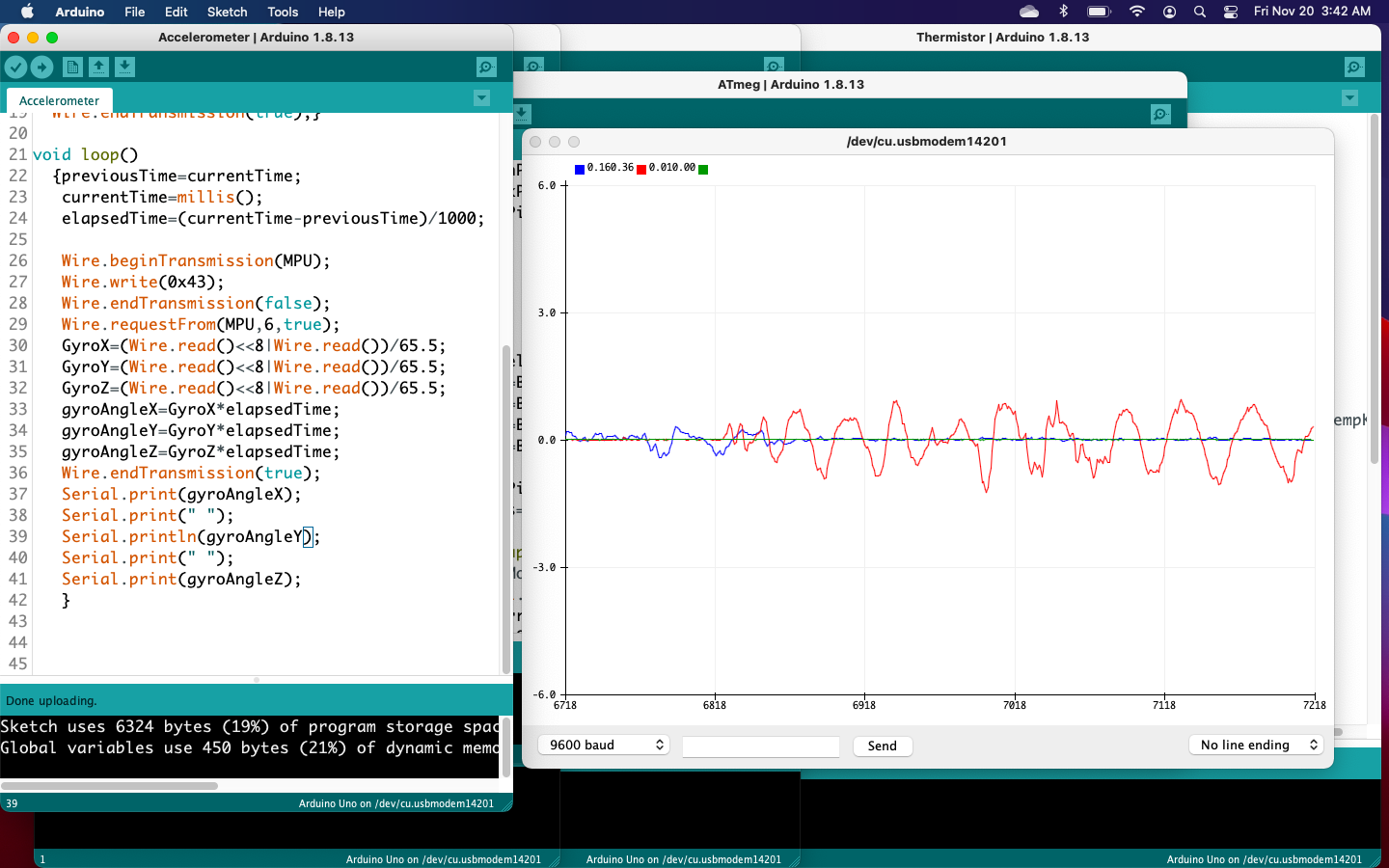Open the Help menu
The width and height of the screenshot is (1389, 868).
[332, 12]
